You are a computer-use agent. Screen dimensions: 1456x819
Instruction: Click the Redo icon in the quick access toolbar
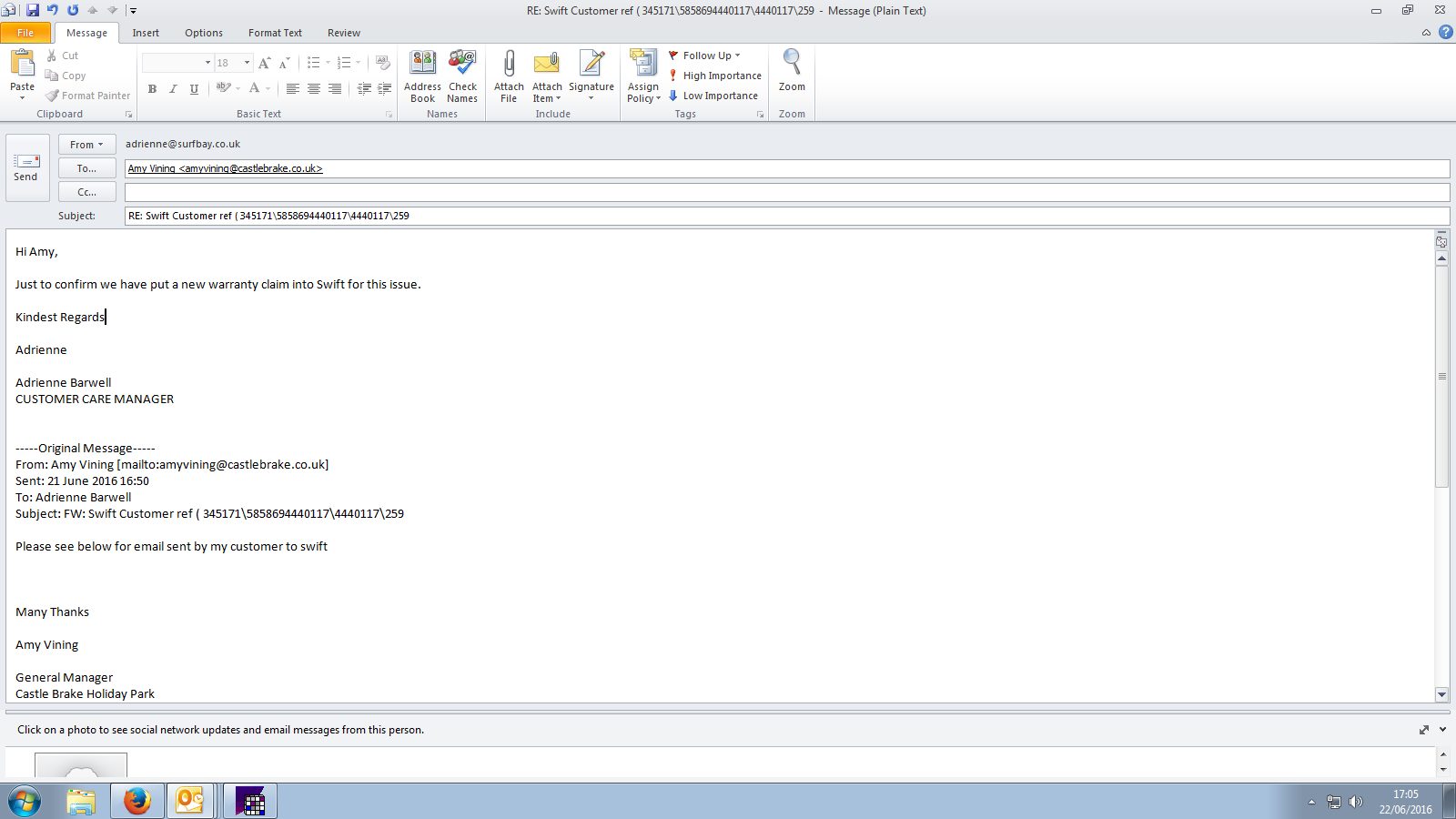pos(73,10)
